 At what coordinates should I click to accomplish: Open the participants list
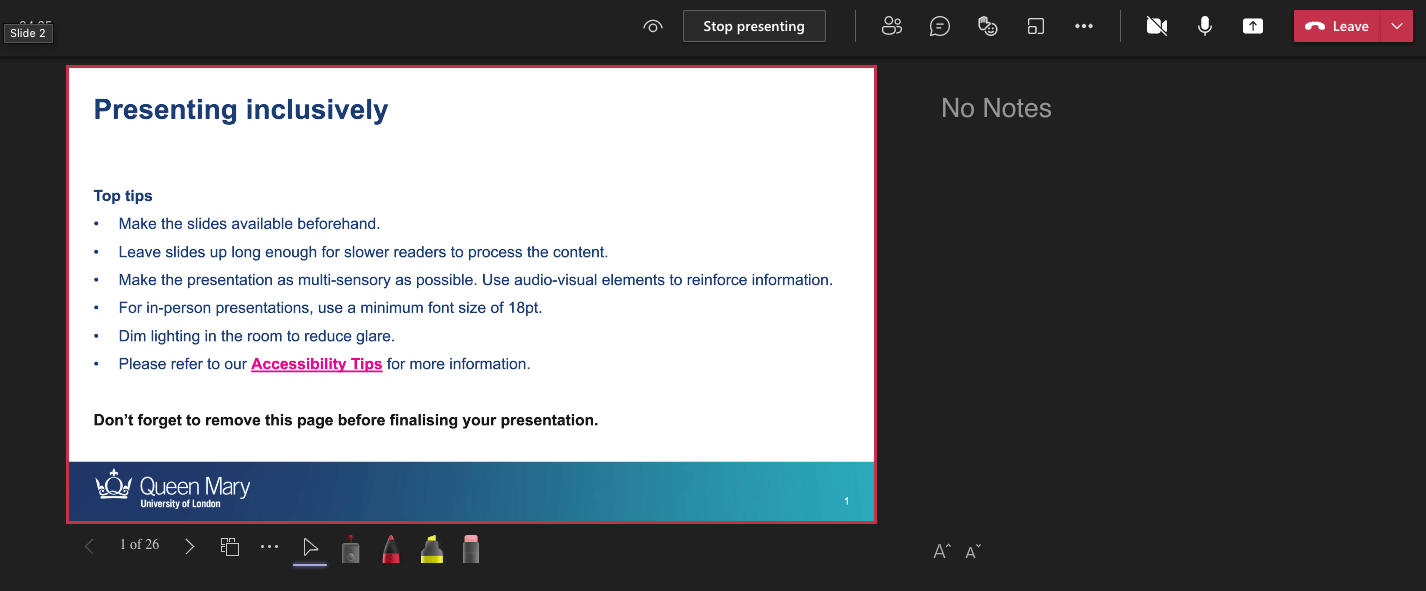click(x=891, y=26)
